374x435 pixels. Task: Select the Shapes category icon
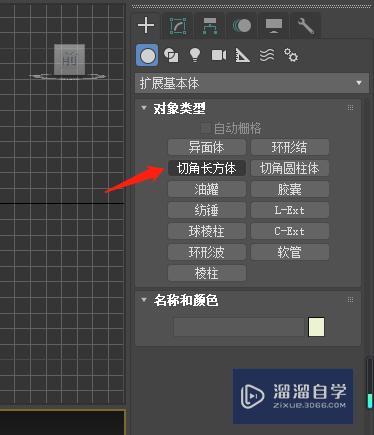point(171,55)
